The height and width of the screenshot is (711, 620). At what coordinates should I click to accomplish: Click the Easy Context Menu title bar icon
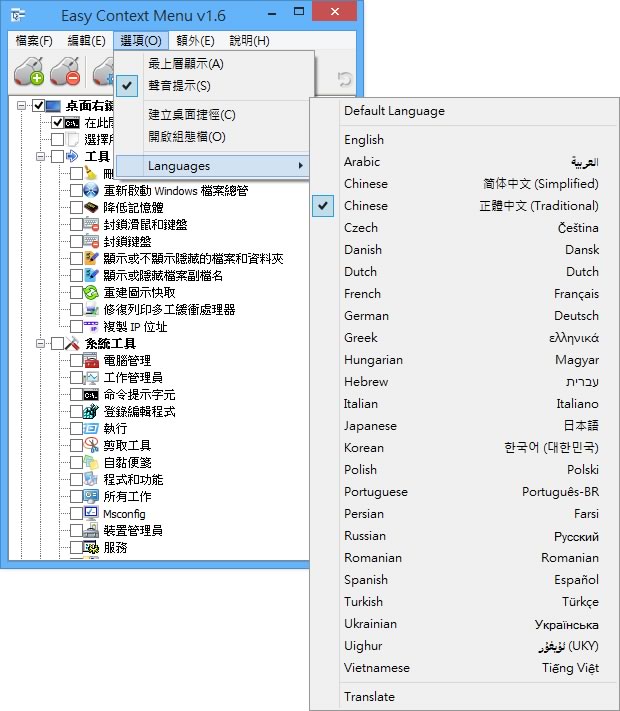click(x=18, y=15)
